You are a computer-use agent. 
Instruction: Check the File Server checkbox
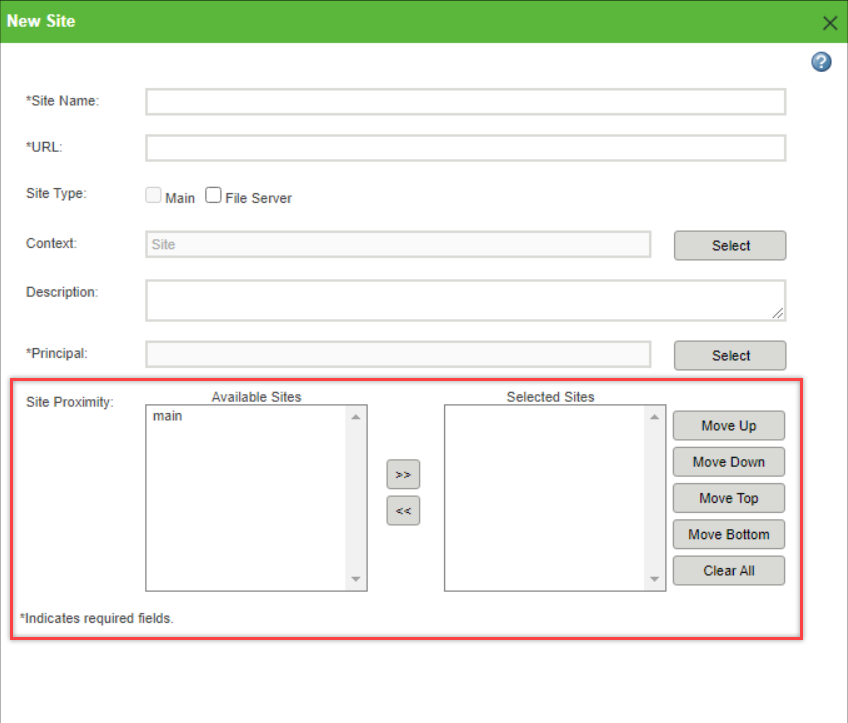pyautogui.click(x=213, y=194)
